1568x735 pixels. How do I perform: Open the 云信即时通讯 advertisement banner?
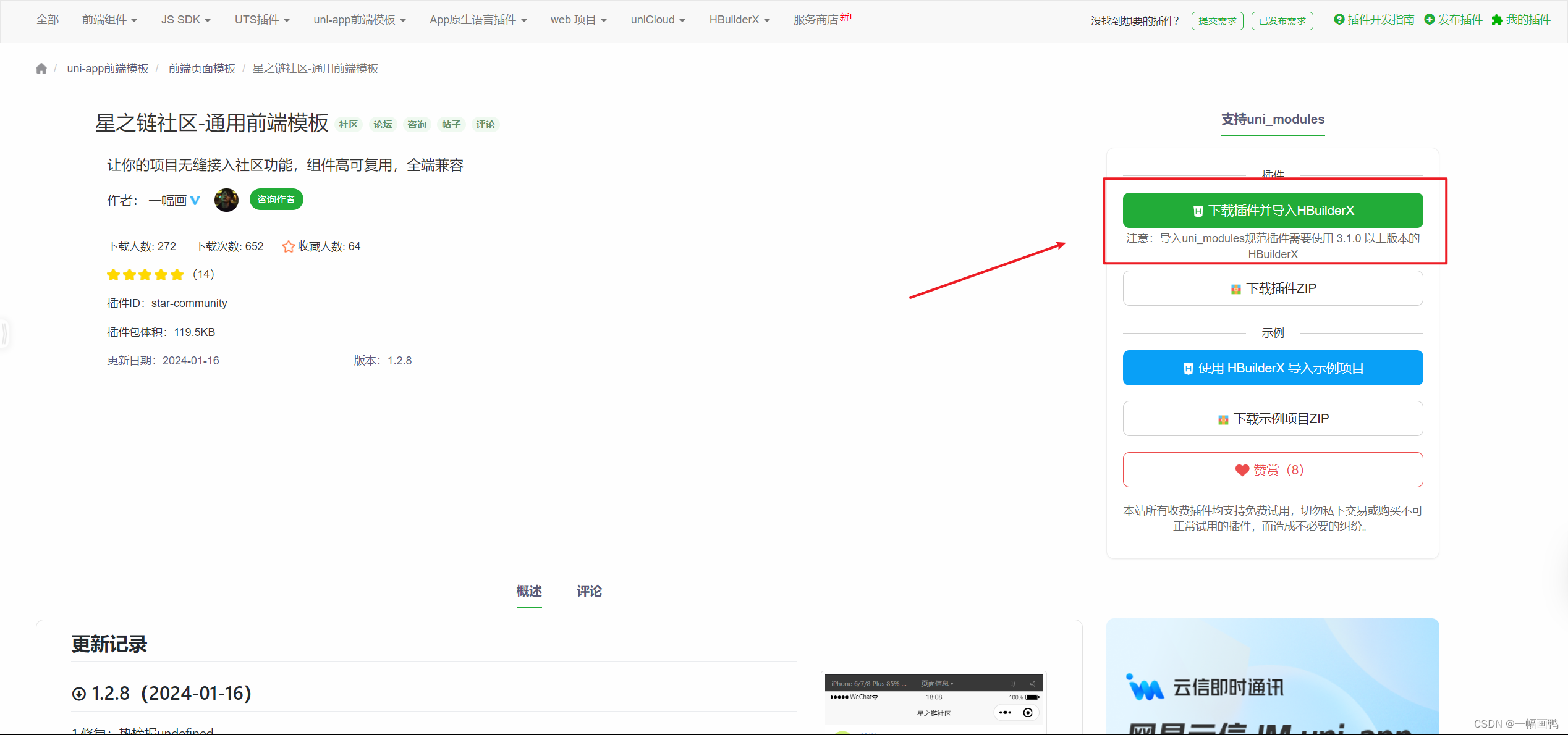pyautogui.click(x=1273, y=676)
